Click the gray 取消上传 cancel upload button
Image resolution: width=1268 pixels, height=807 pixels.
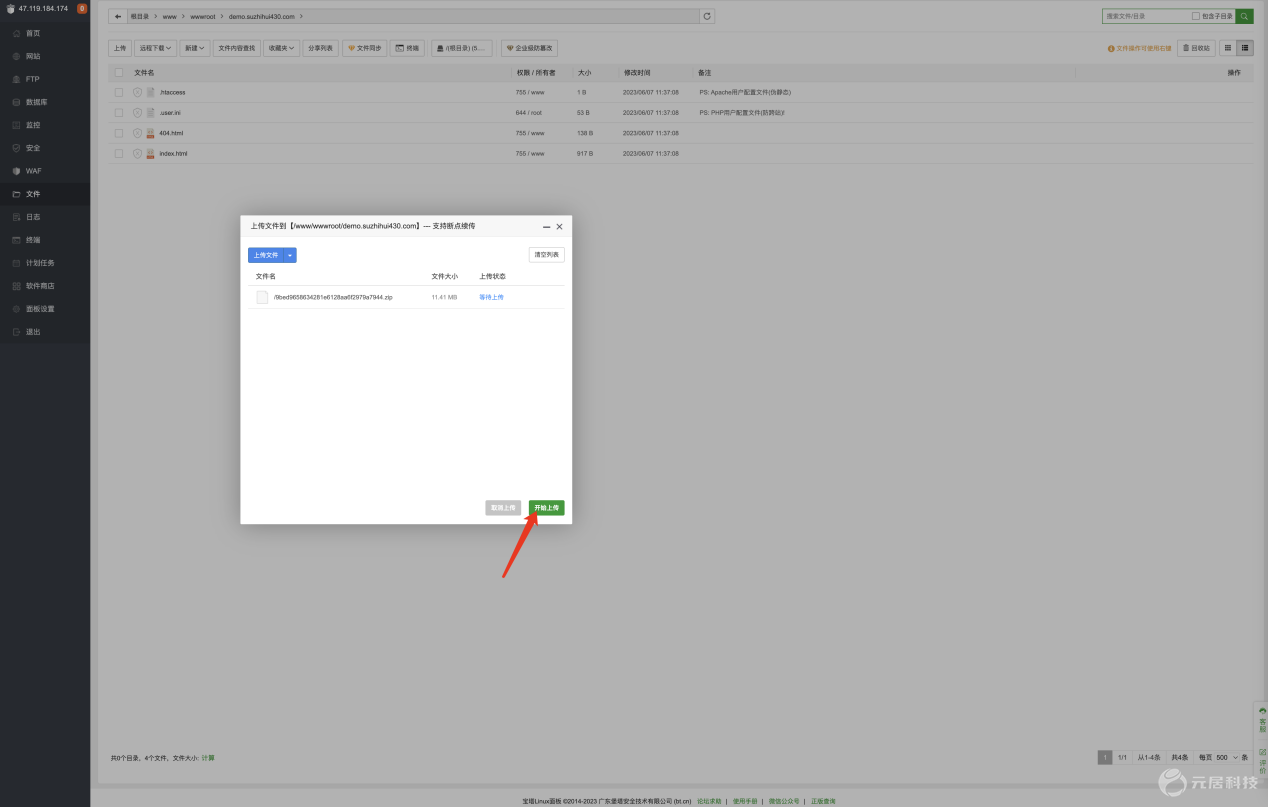[503, 508]
